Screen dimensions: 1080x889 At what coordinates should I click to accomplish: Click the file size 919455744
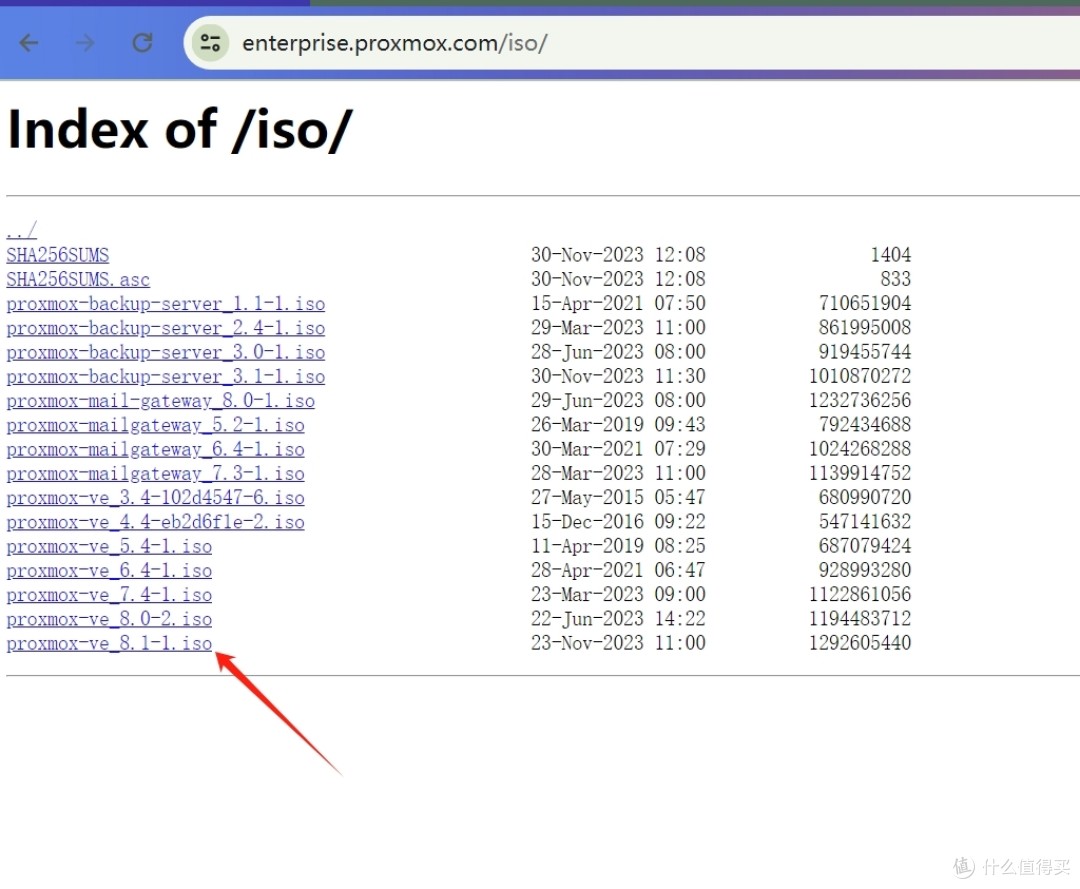click(x=864, y=352)
